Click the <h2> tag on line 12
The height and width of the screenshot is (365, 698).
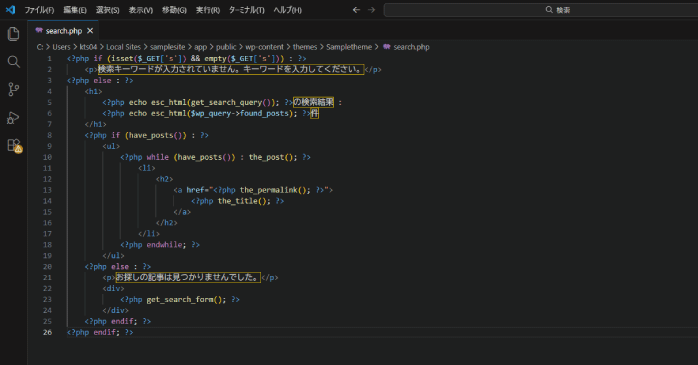click(x=164, y=179)
